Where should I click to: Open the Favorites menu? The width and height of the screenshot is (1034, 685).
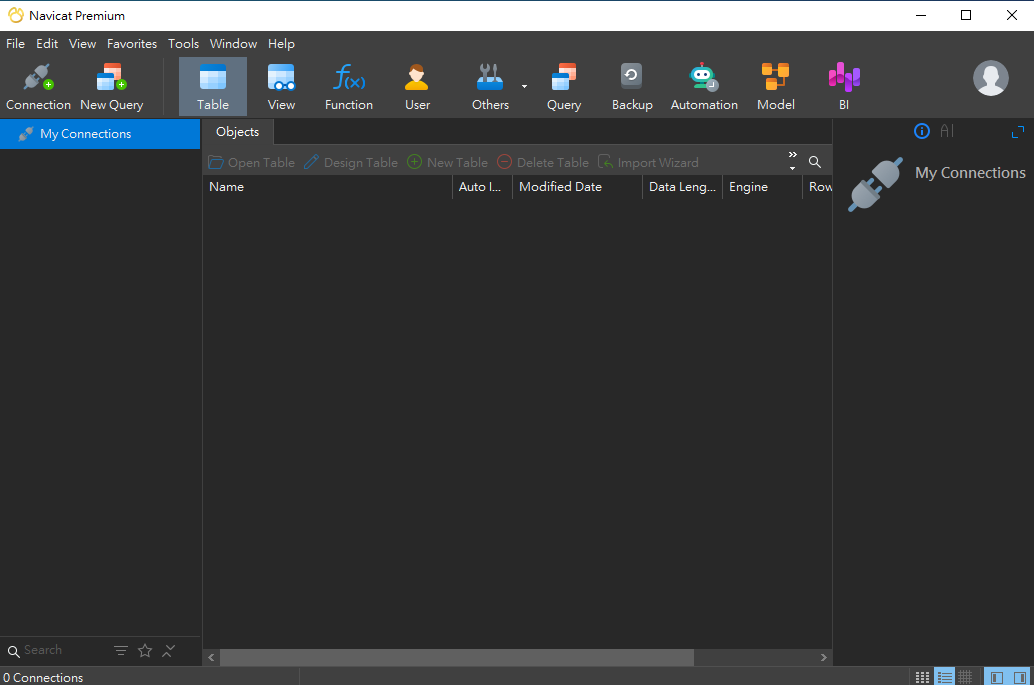(132, 44)
